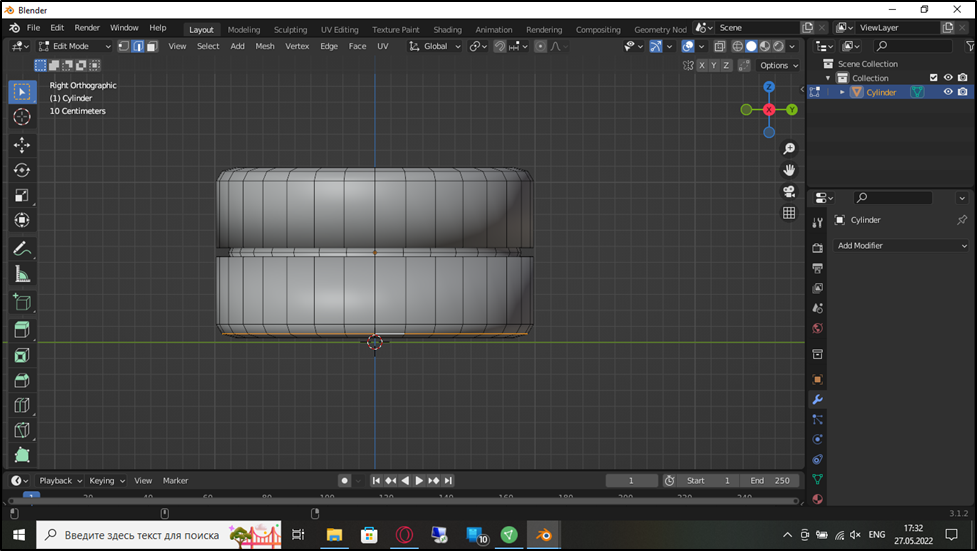Click the Options button in viewport header
This screenshot has width=977, height=551.
point(778,65)
